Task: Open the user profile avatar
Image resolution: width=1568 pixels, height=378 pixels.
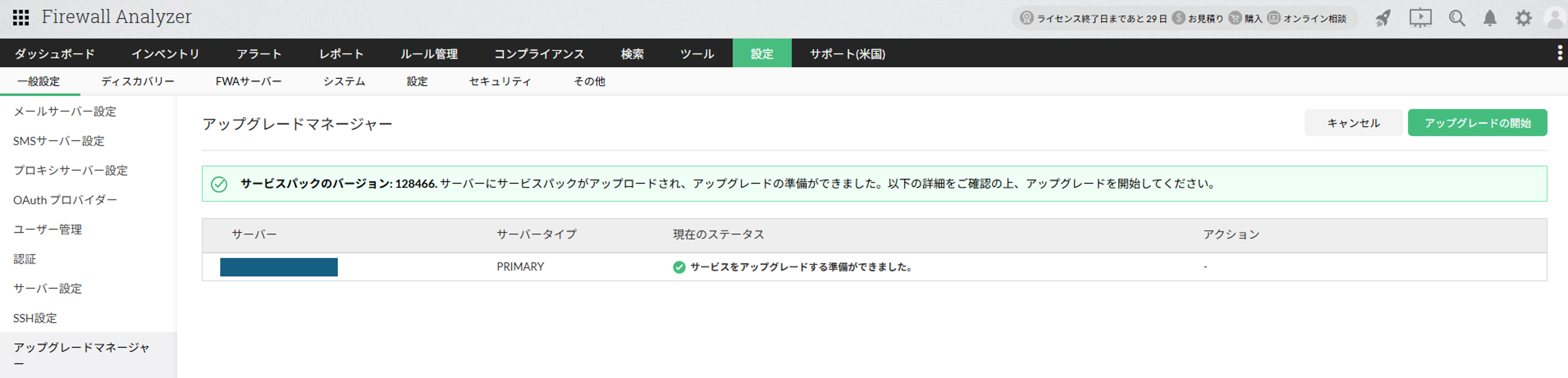Action: [1555, 18]
